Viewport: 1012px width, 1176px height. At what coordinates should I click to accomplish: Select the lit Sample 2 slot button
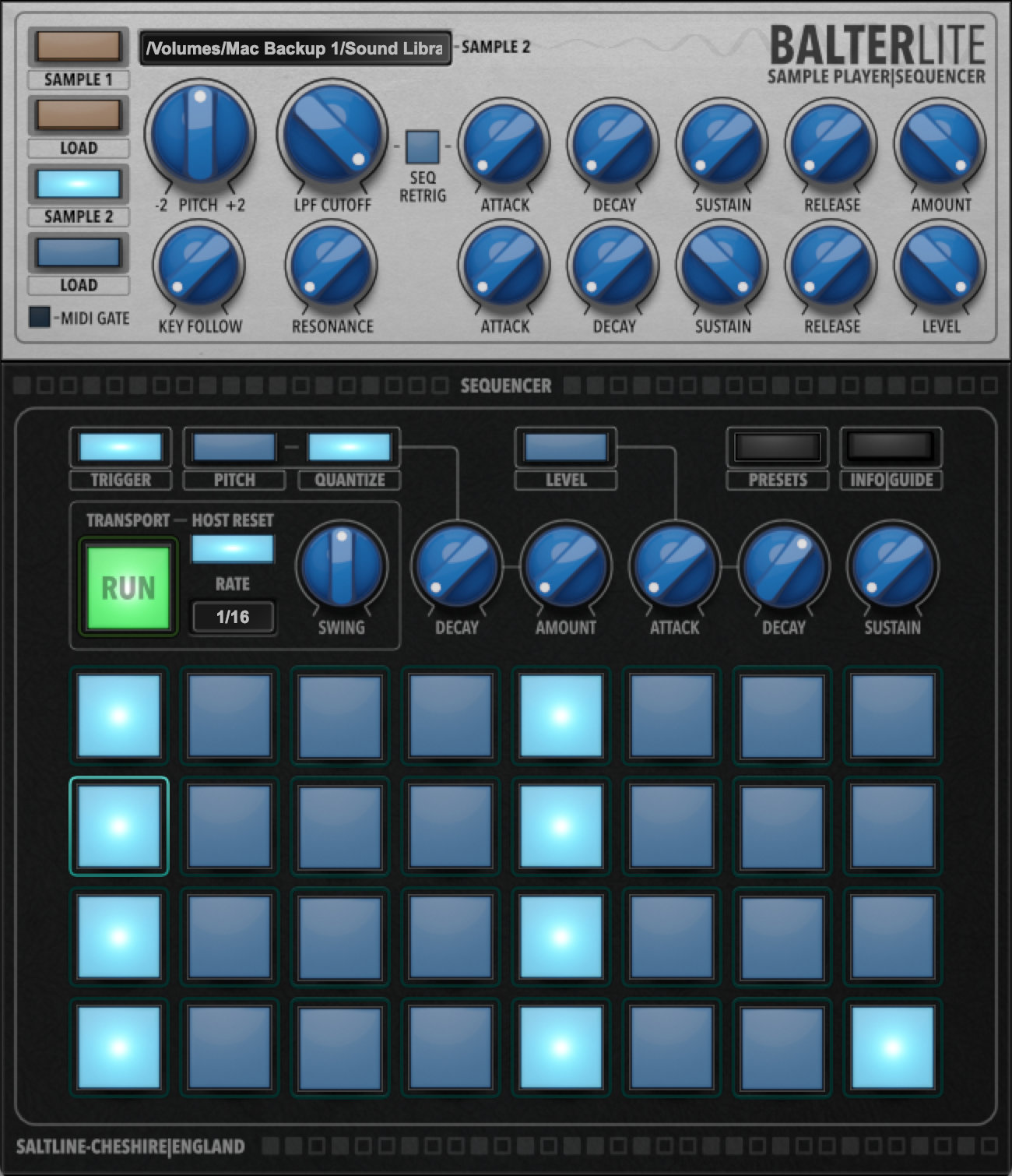point(78,185)
